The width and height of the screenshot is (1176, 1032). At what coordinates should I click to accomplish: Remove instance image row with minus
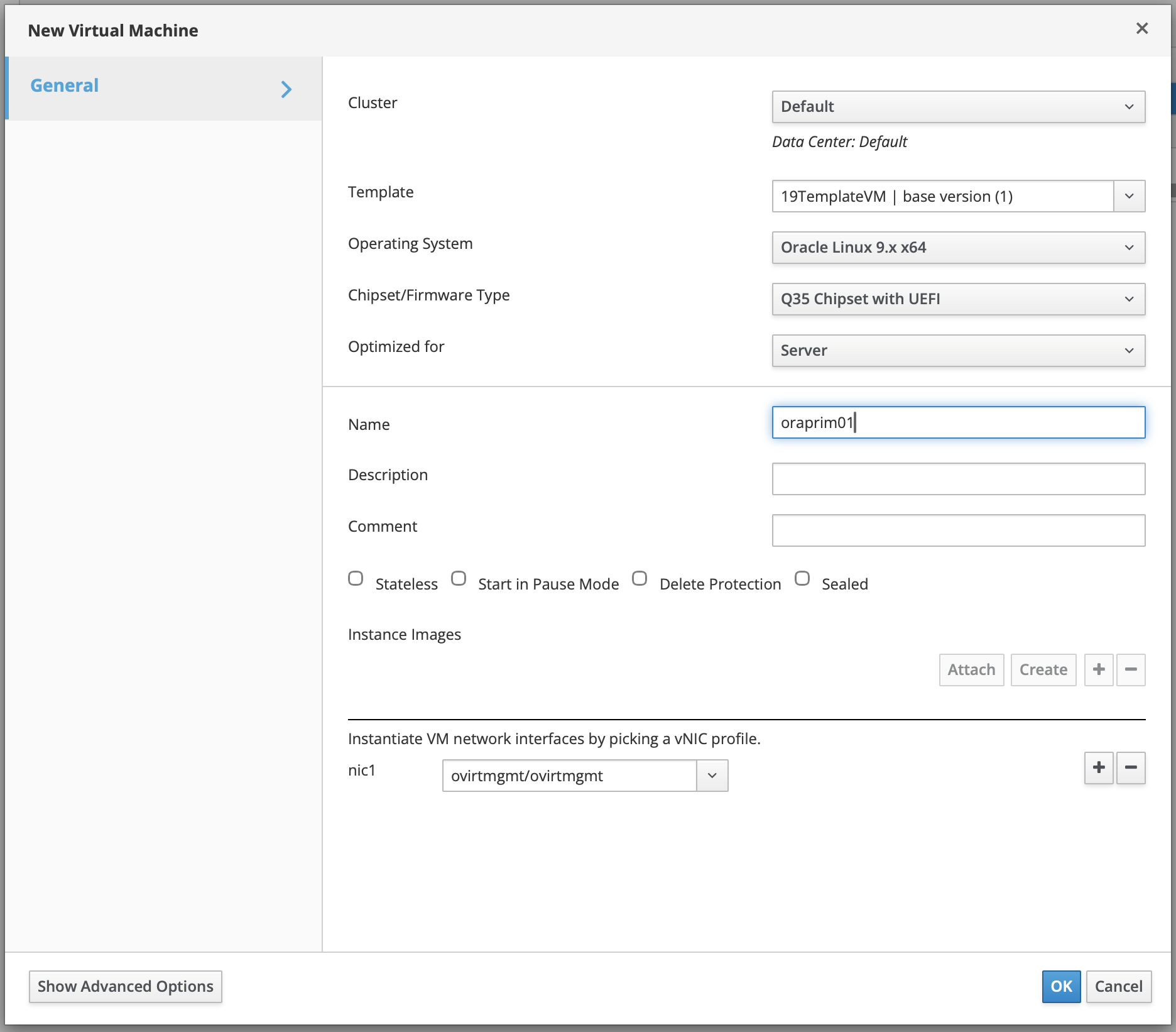(1131, 670)
